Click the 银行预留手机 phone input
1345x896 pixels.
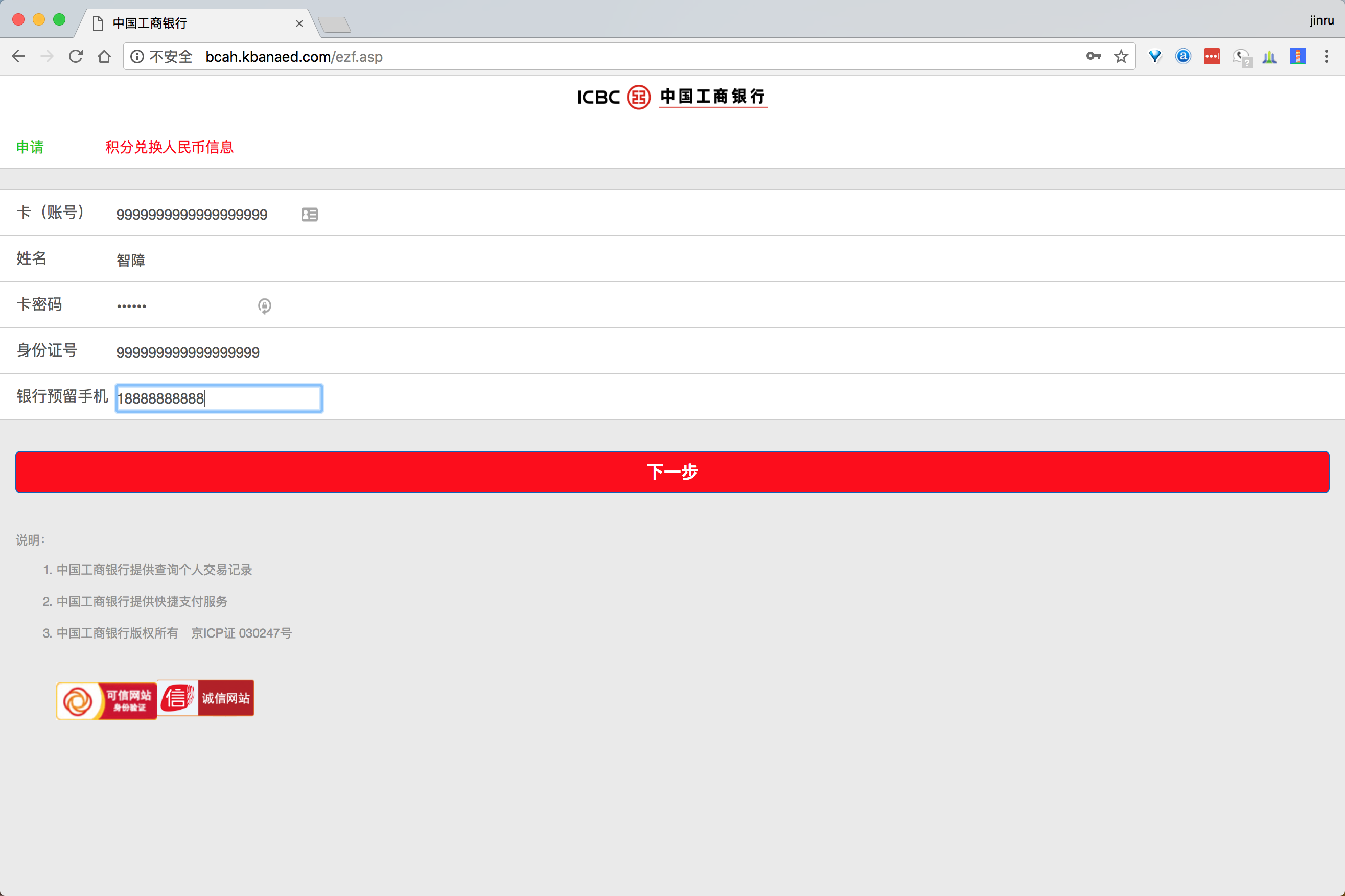(219, 398)
